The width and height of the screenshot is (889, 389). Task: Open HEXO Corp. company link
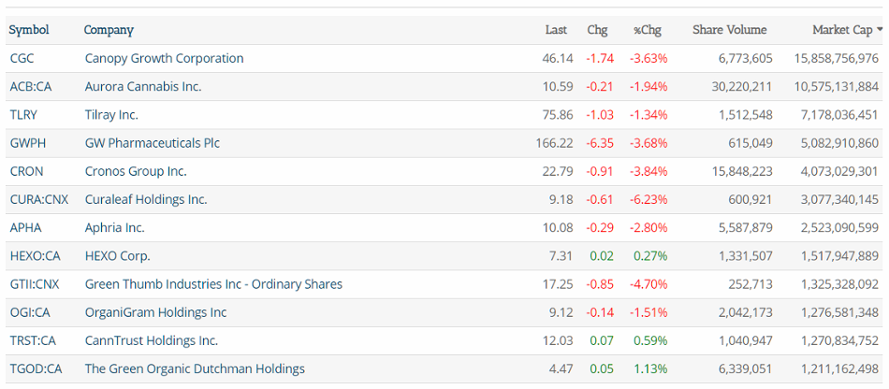tap(117, 256)
